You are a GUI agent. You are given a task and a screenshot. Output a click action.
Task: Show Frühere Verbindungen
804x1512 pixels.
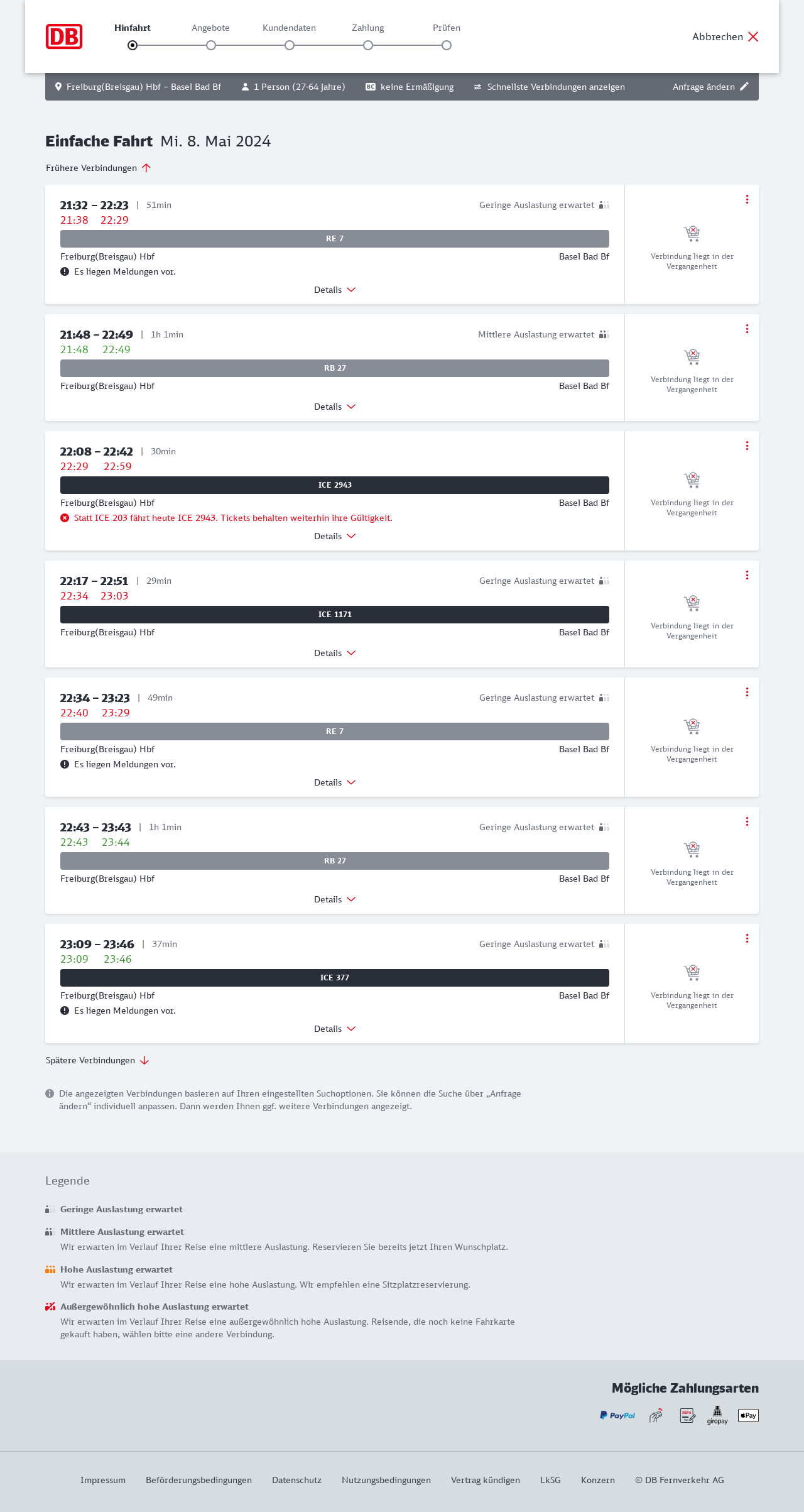99,168
